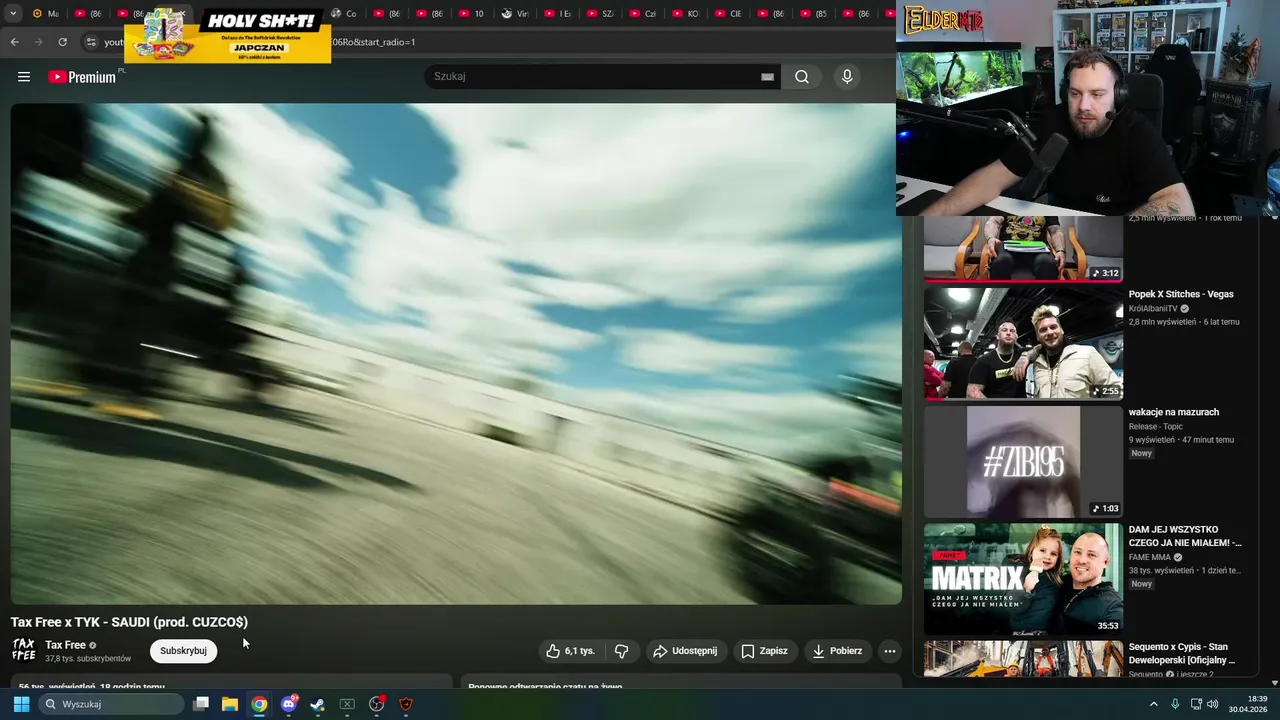The image size is (1280, 720).
Task: Save the video with Zapisz
Action: click(x=764, y=651)
